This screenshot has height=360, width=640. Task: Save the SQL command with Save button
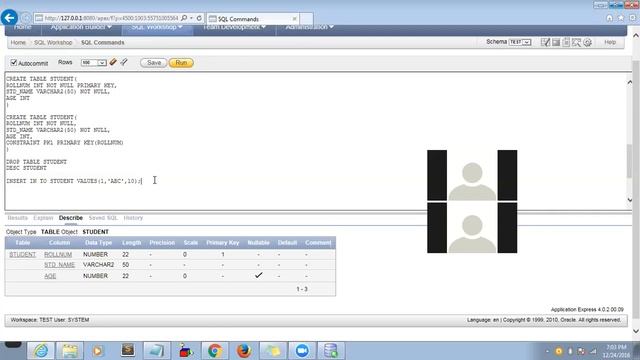[x=153, y=63]
